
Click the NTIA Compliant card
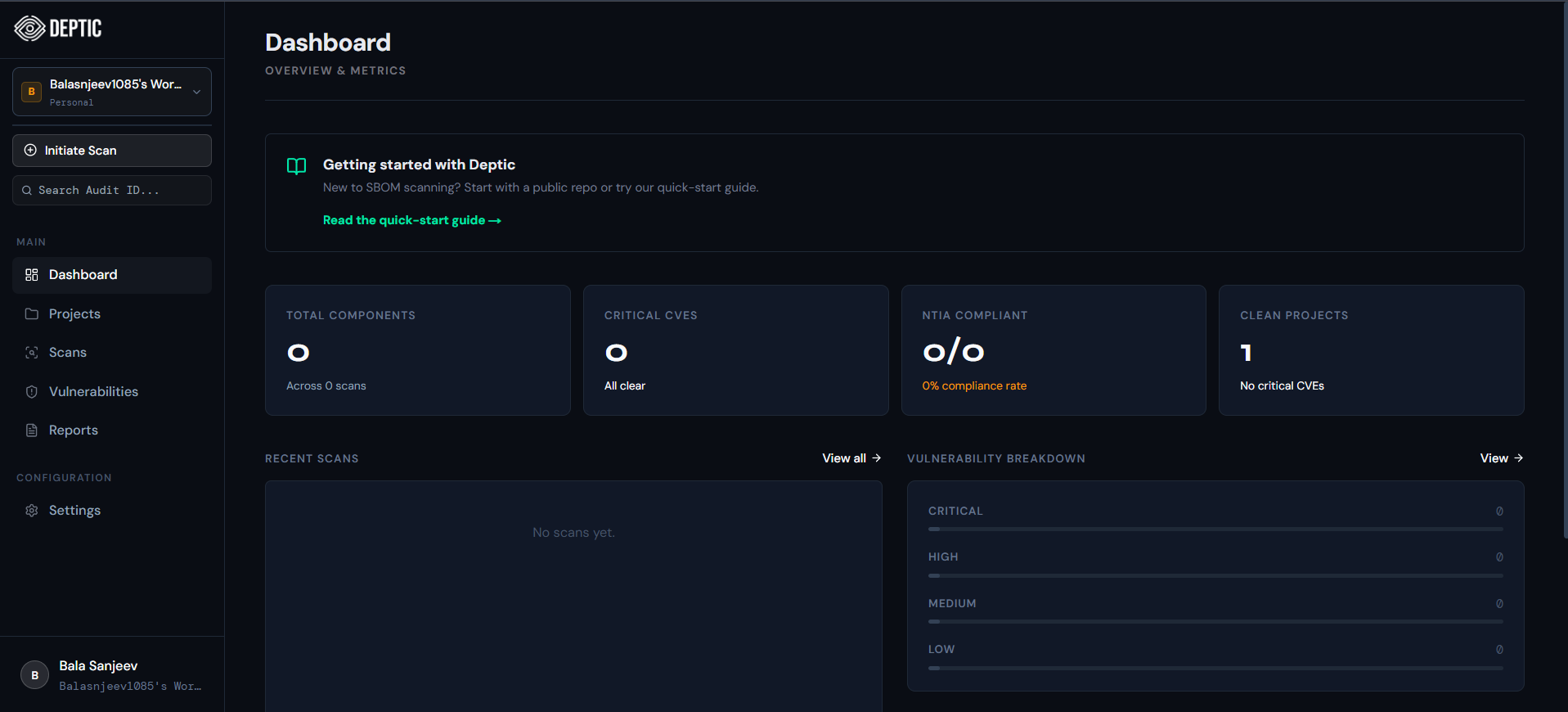(1054, 350)
